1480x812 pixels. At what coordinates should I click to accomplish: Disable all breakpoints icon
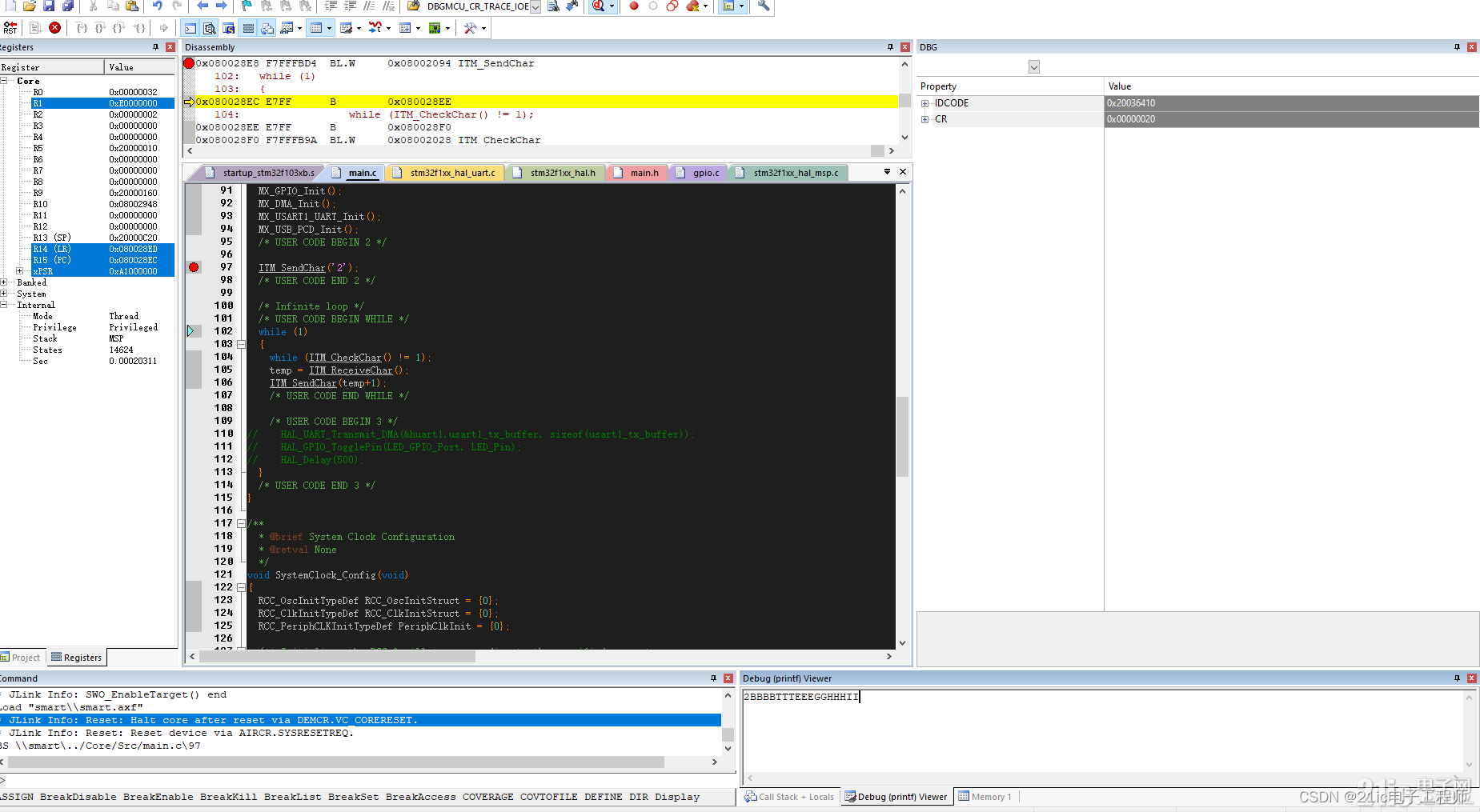click(x=672, y=6)
